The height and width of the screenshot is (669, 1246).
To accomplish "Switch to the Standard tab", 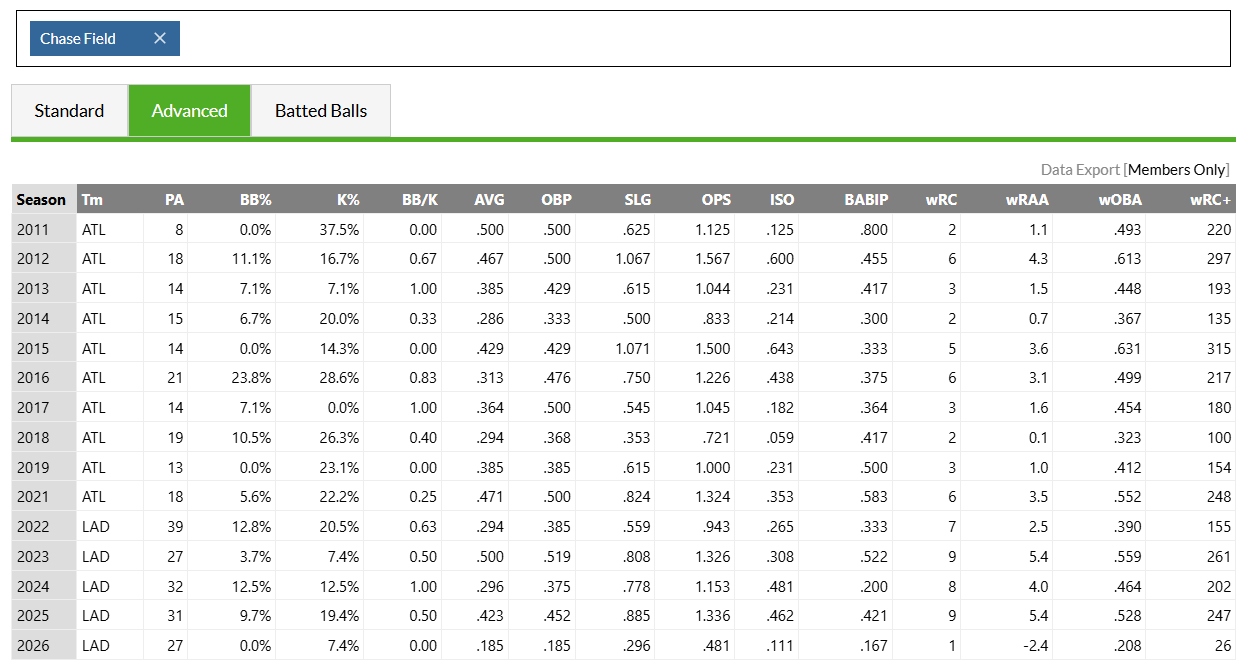I will click(69, 111).
